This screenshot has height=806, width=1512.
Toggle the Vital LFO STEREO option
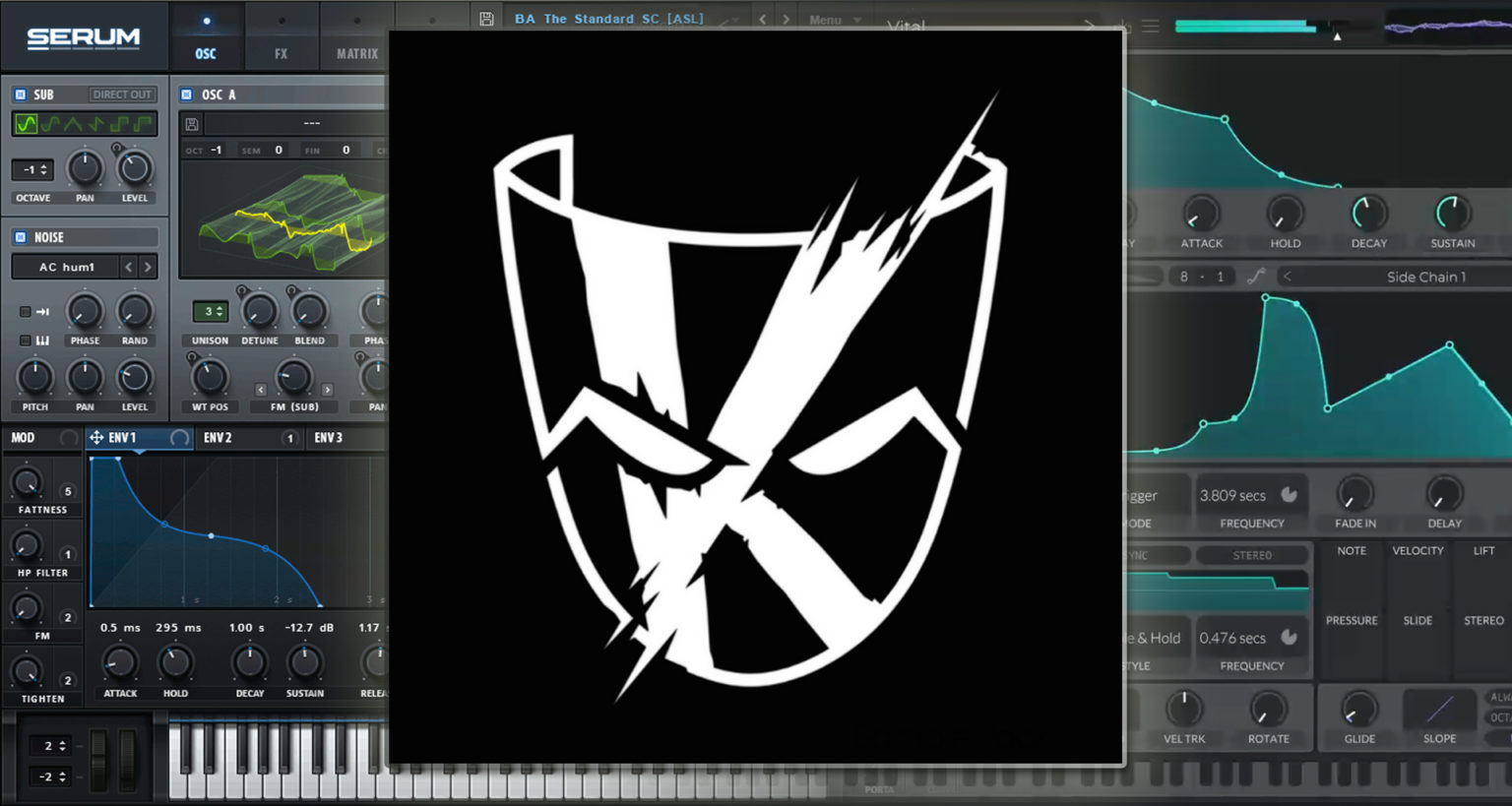pos(1252,555)
